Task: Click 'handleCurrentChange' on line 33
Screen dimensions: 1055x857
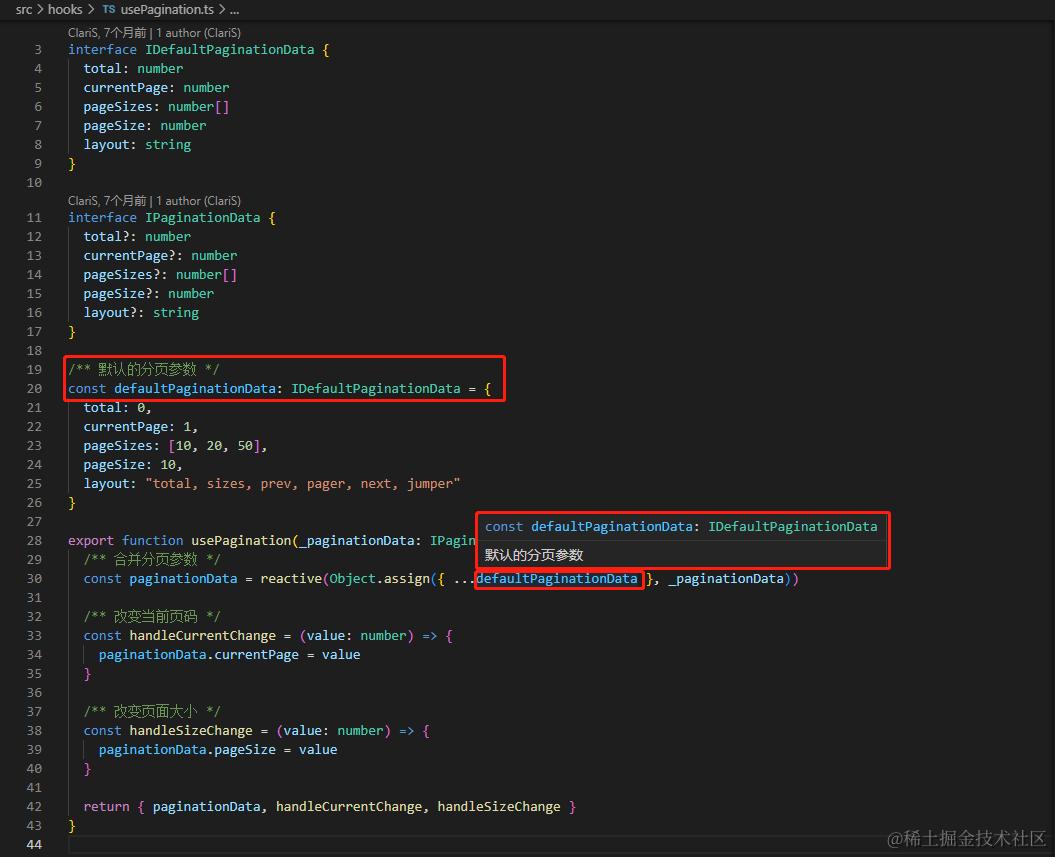Action: 203,636
